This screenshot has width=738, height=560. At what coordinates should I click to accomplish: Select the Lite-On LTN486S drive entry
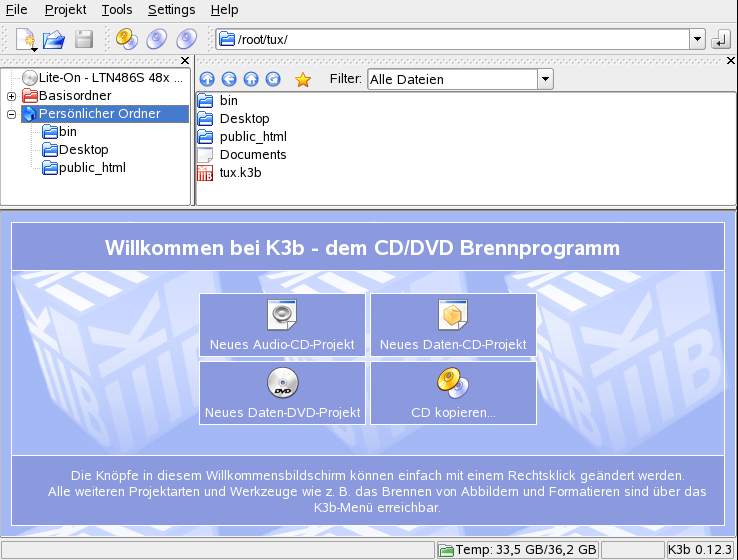tap(103, 78)
